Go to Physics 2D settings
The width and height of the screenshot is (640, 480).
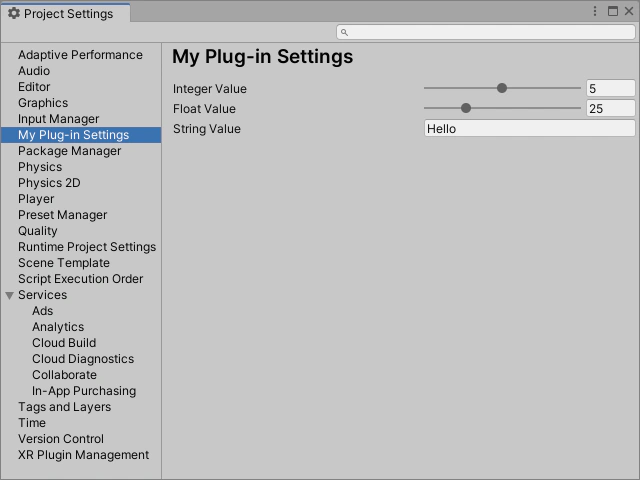coord(49,183)
